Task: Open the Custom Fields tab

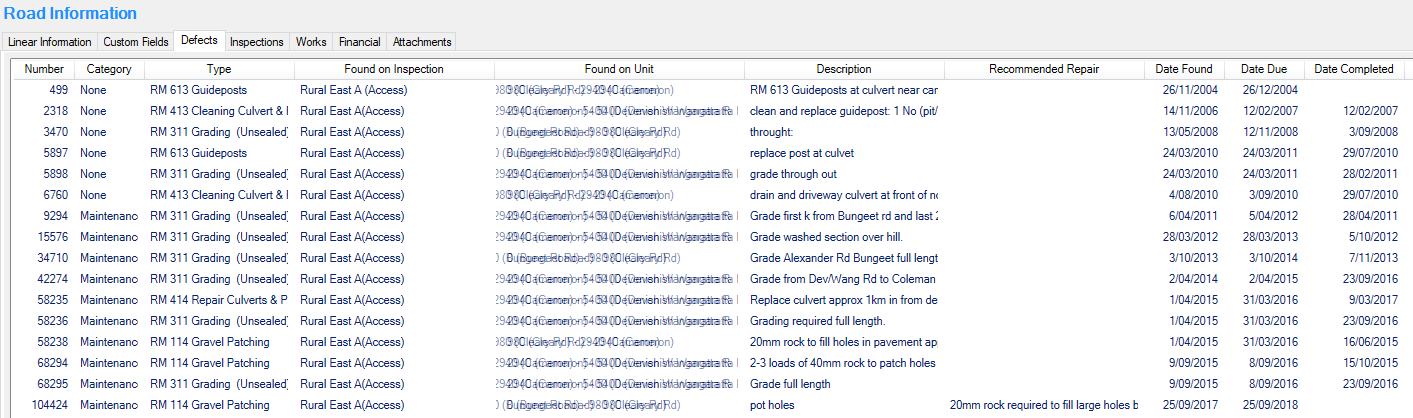Action: (x=136, y=42)
